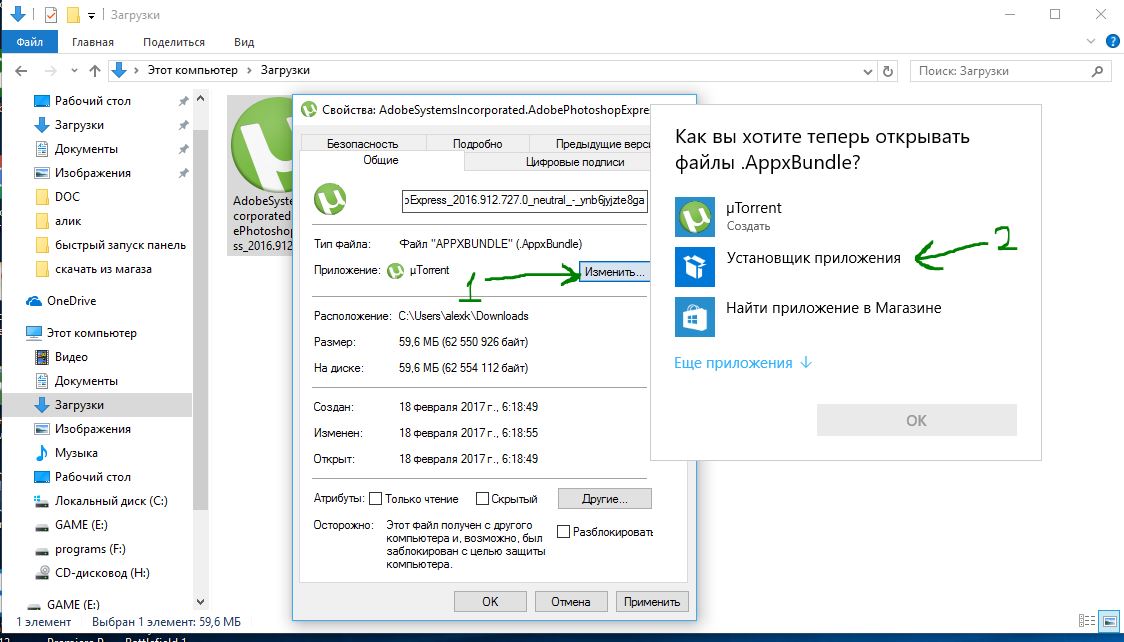Click Применить button

tap(652, 601)
